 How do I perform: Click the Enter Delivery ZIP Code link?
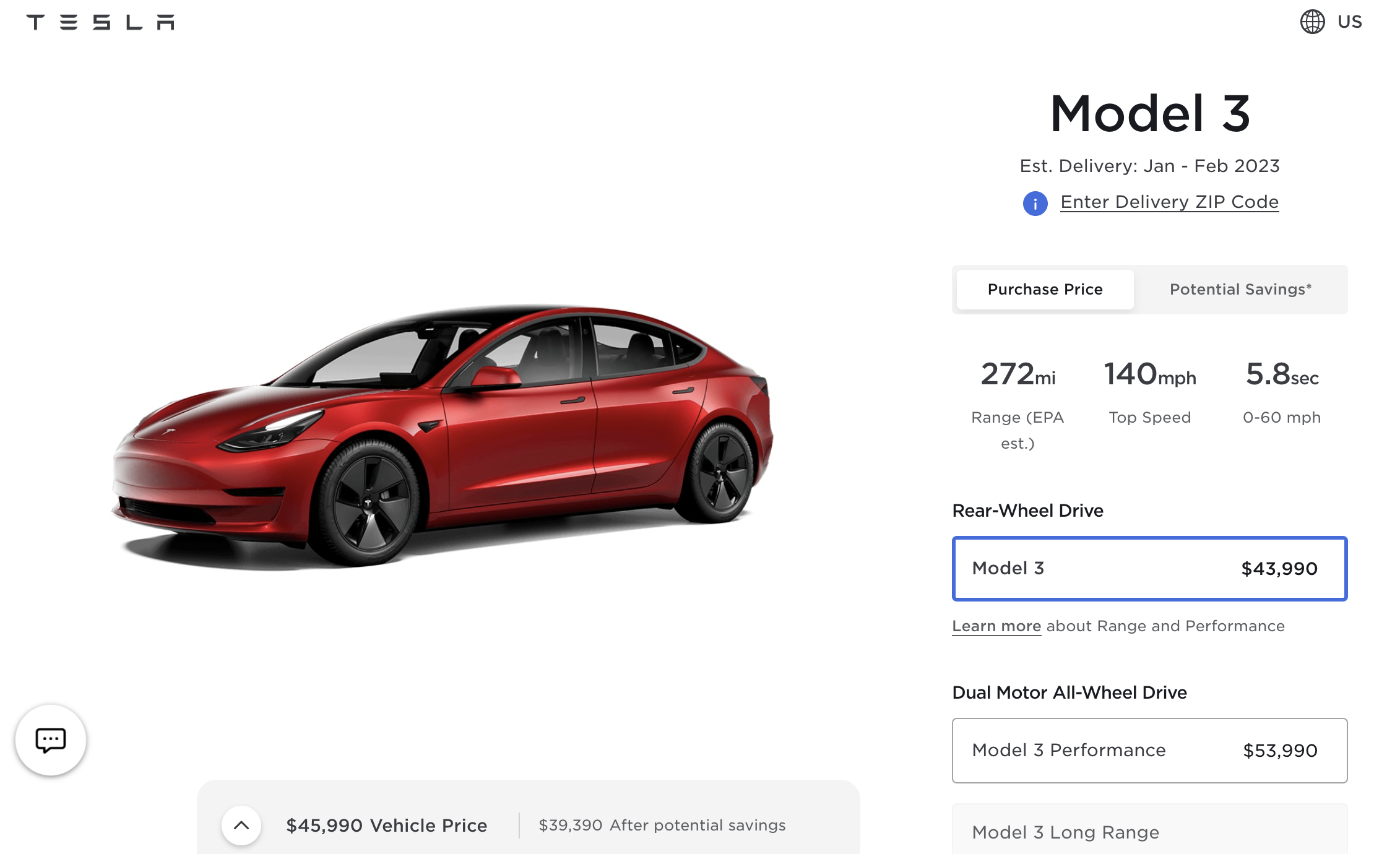point(1169,202)
